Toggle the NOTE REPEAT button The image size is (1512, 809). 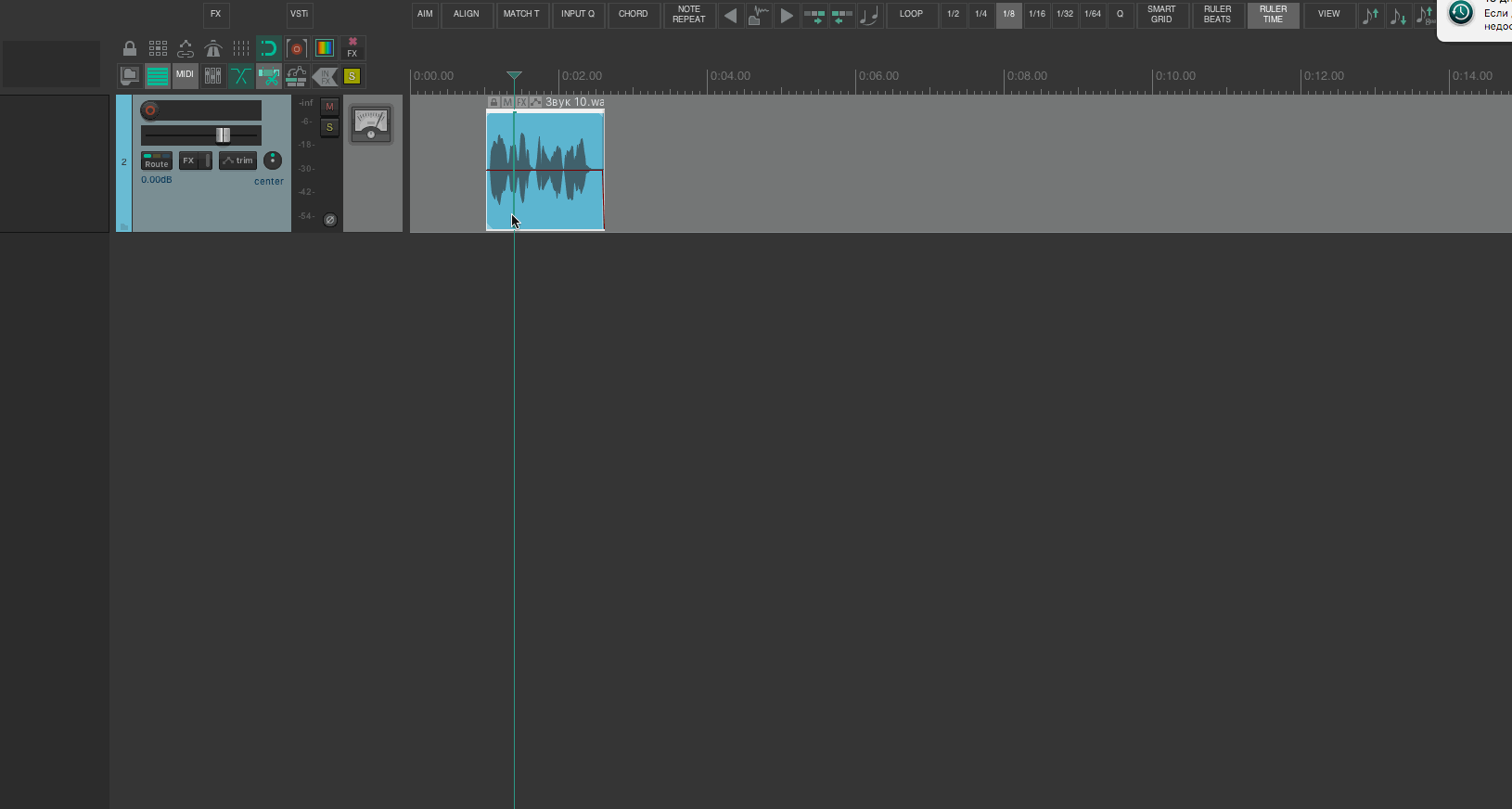689,15
